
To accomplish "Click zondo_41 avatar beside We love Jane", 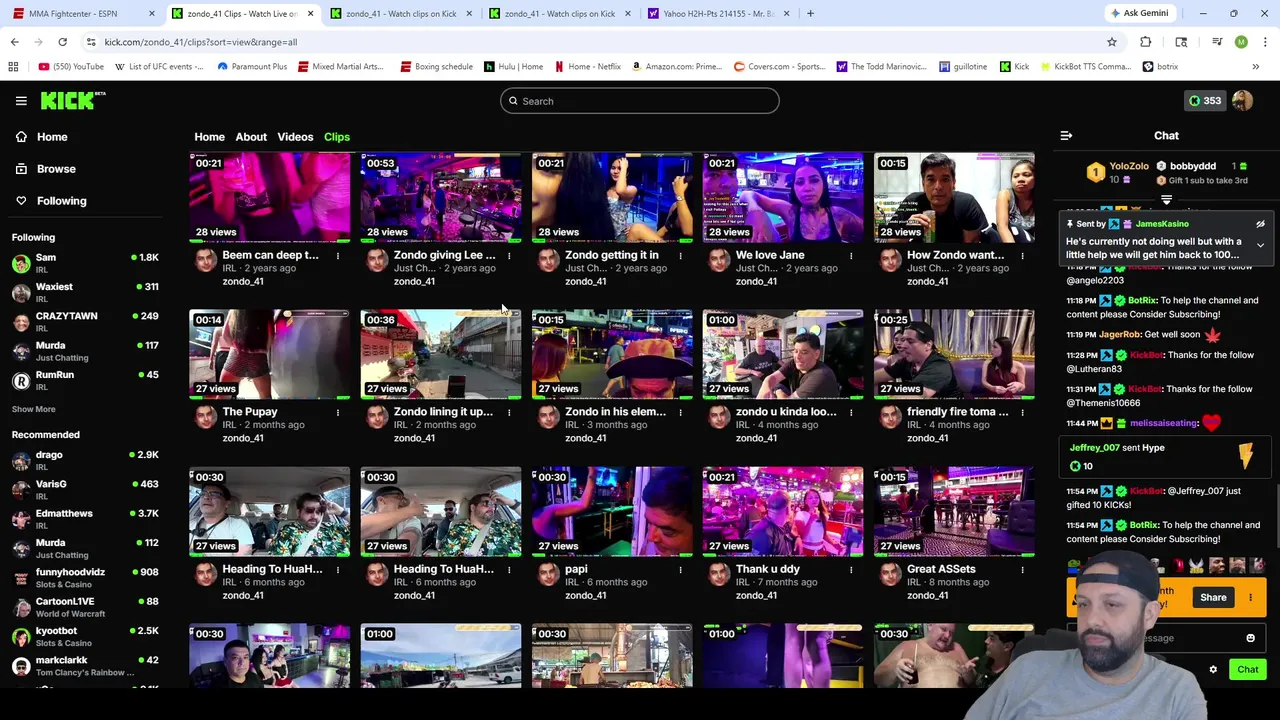I will (x=718, y=260).
